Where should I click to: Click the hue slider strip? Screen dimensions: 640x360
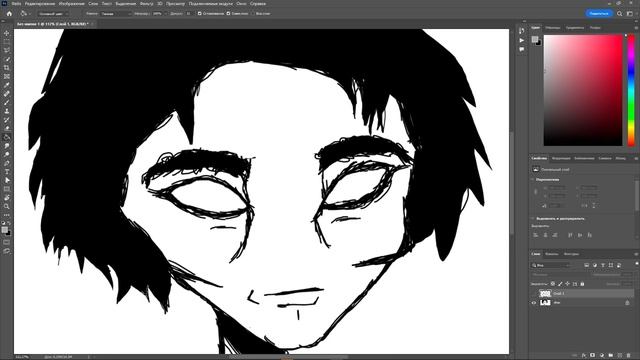631,90
